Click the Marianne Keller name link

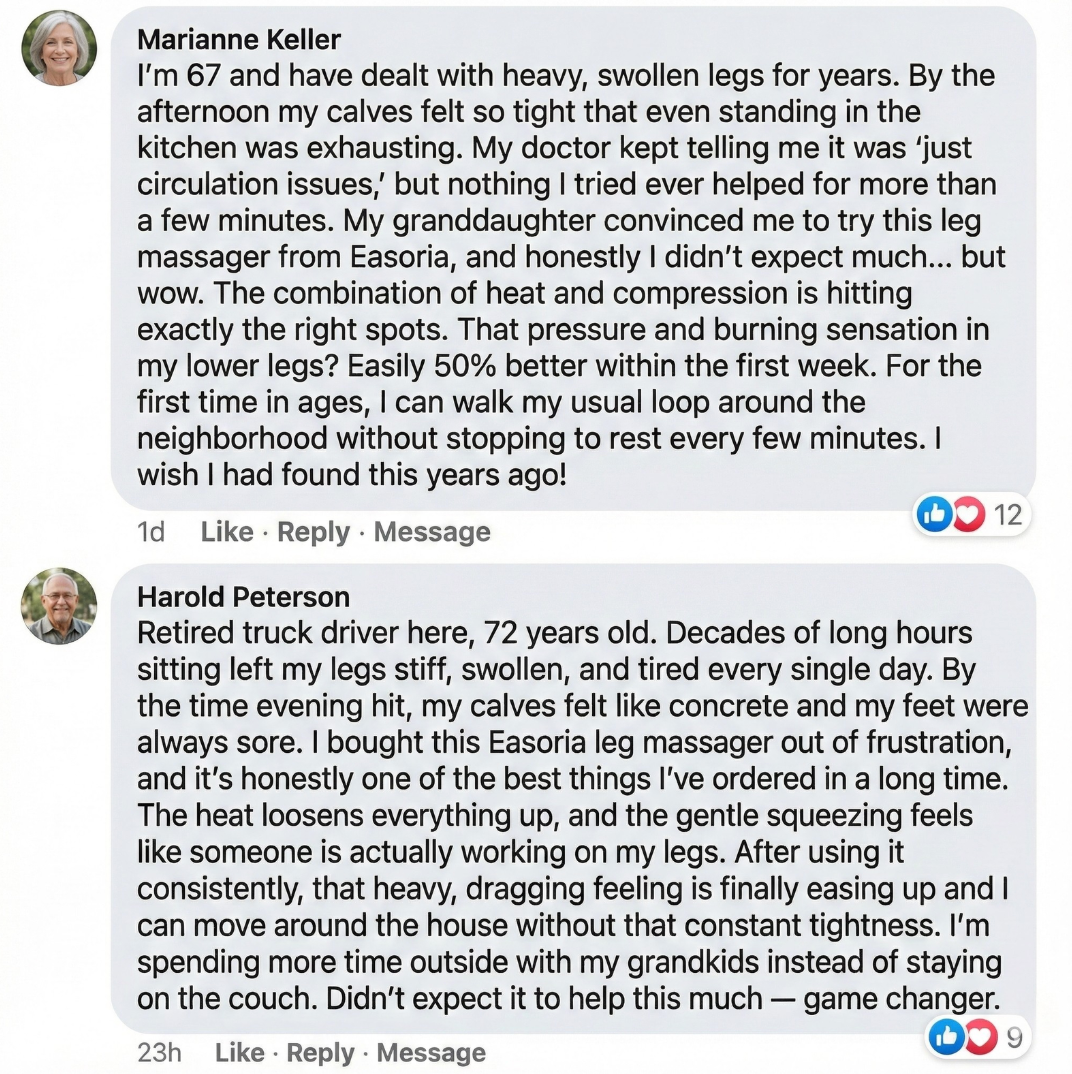(238, 40)
